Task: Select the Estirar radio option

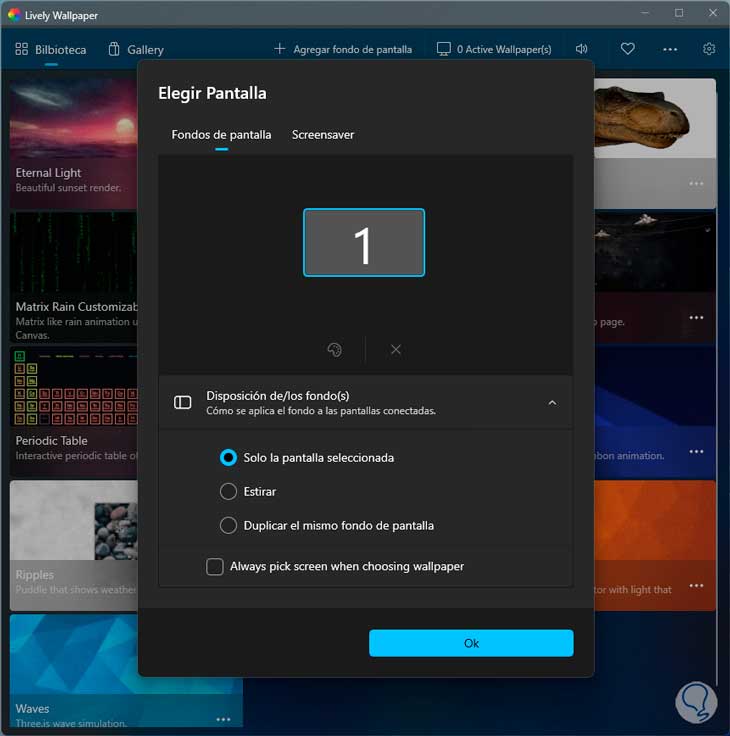Action: tap(248, 491)
